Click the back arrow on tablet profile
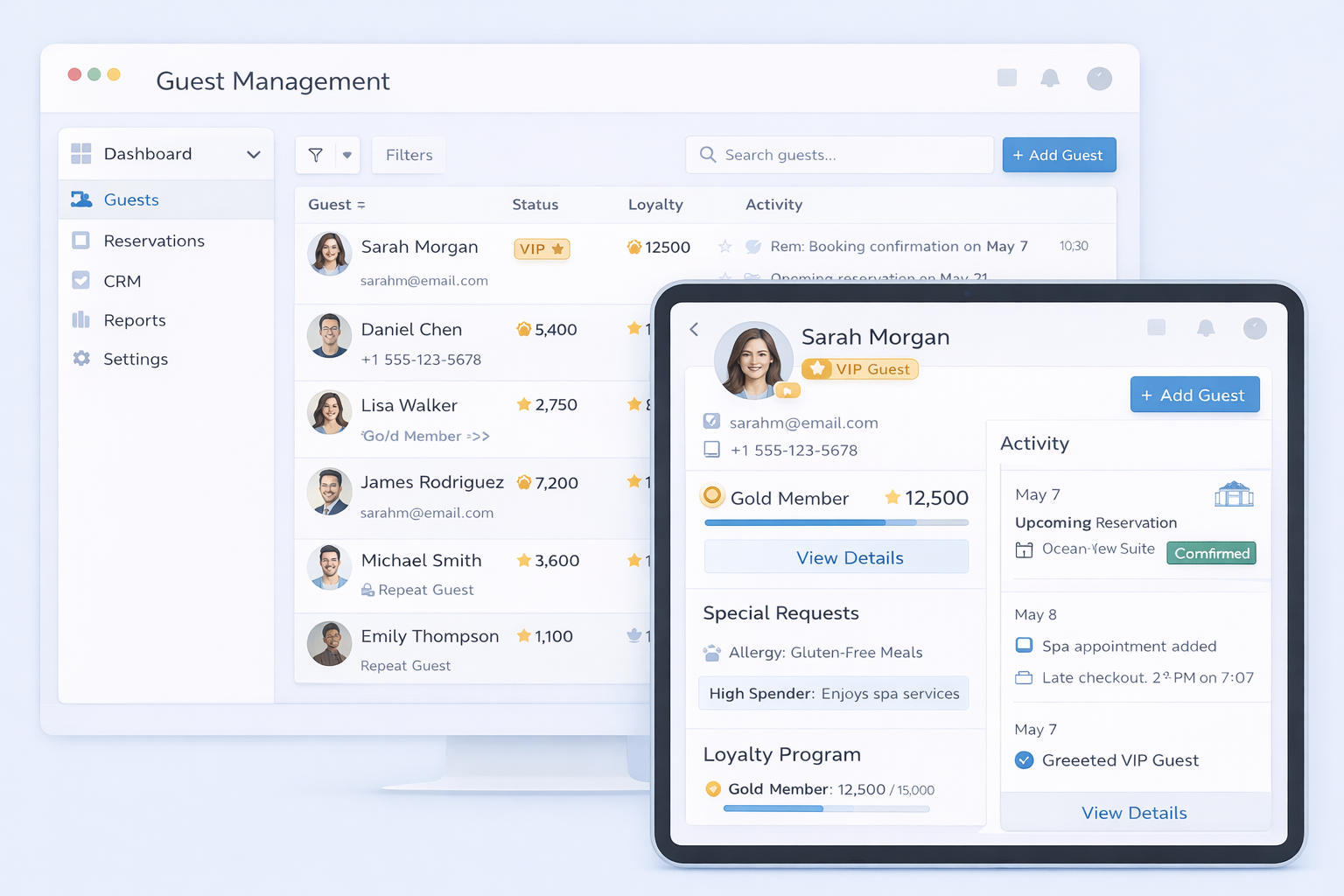Image resolution: width=1344 pixels, height=896 pixels. click(694, 329)
